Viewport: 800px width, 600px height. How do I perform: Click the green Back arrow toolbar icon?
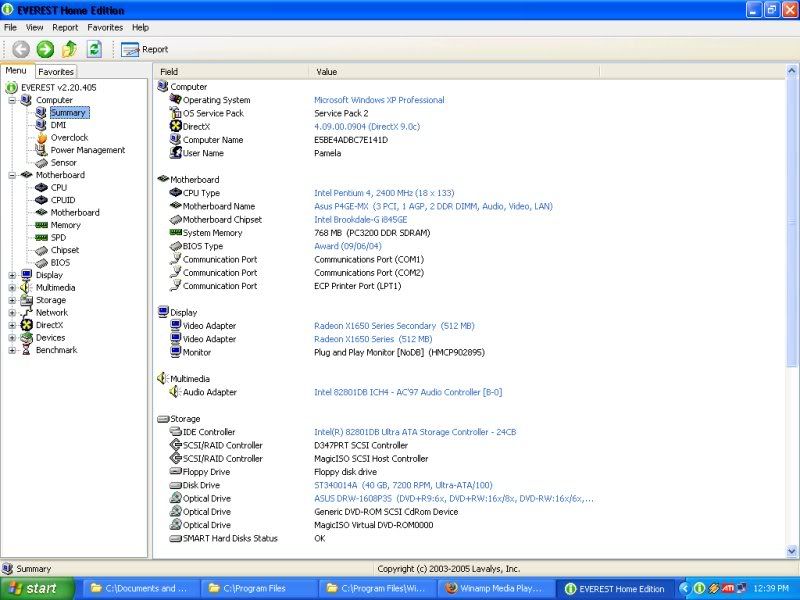[21, 49]
